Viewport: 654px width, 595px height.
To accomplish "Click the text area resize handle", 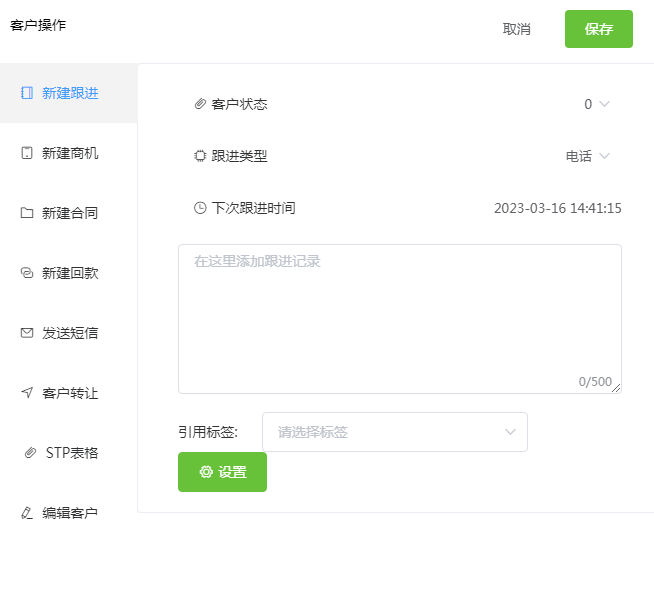I will pyautogui.click(x=616, y=388).
